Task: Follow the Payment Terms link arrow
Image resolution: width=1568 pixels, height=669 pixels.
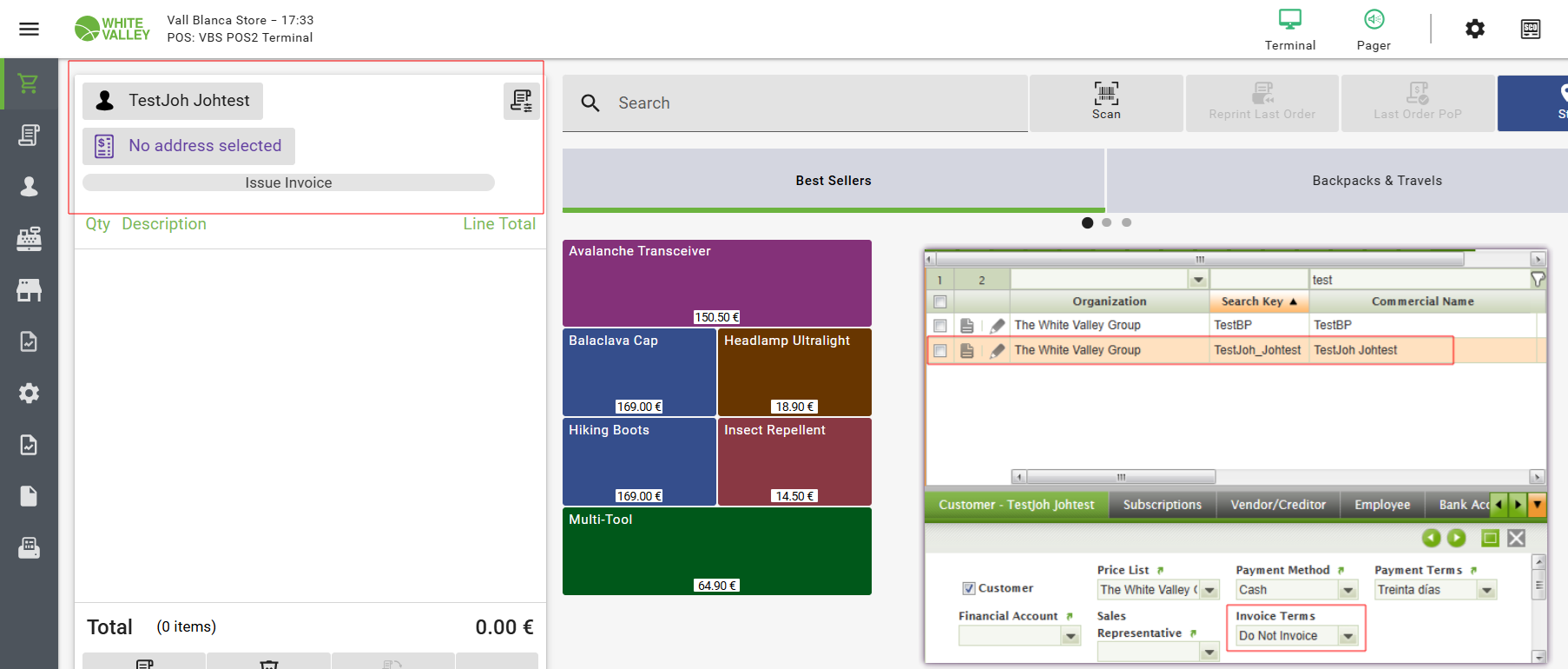Action: [1473, 571]
